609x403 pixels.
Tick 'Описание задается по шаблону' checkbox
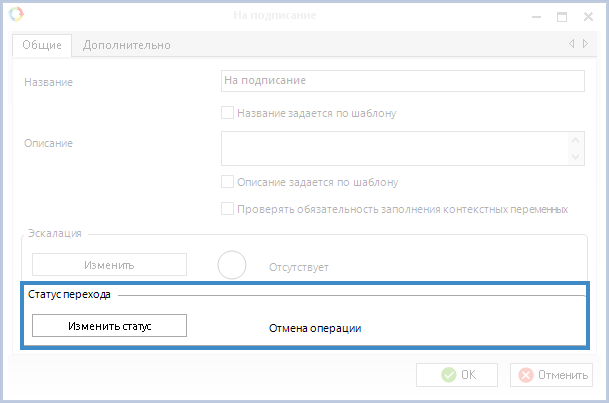[228, 182]
